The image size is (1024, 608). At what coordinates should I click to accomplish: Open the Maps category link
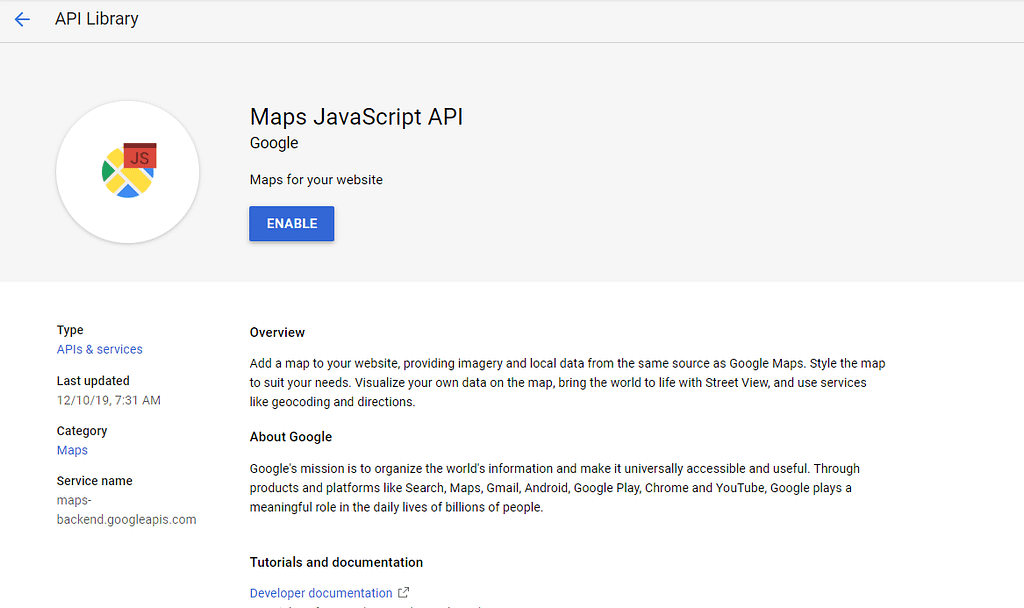[x=72, y=450]
